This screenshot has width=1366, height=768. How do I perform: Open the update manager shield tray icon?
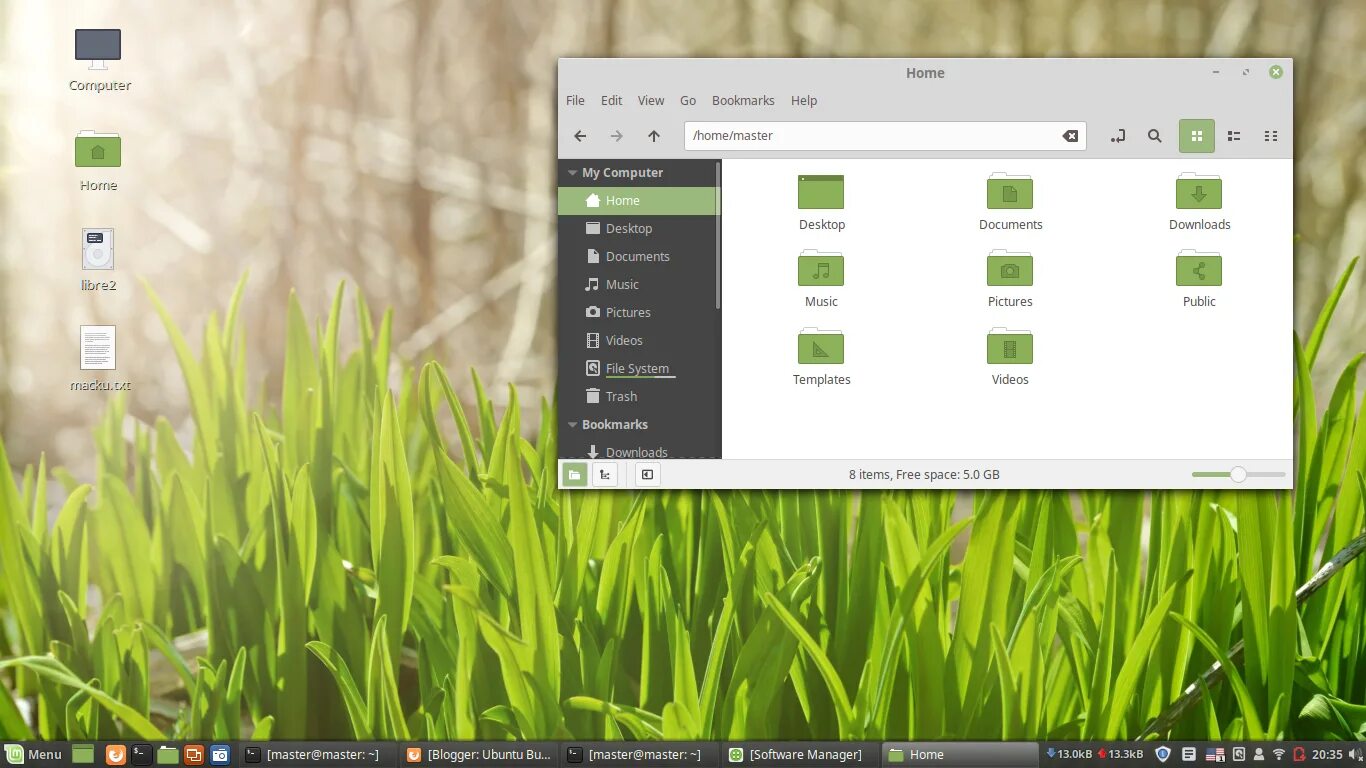(1163, 754)
